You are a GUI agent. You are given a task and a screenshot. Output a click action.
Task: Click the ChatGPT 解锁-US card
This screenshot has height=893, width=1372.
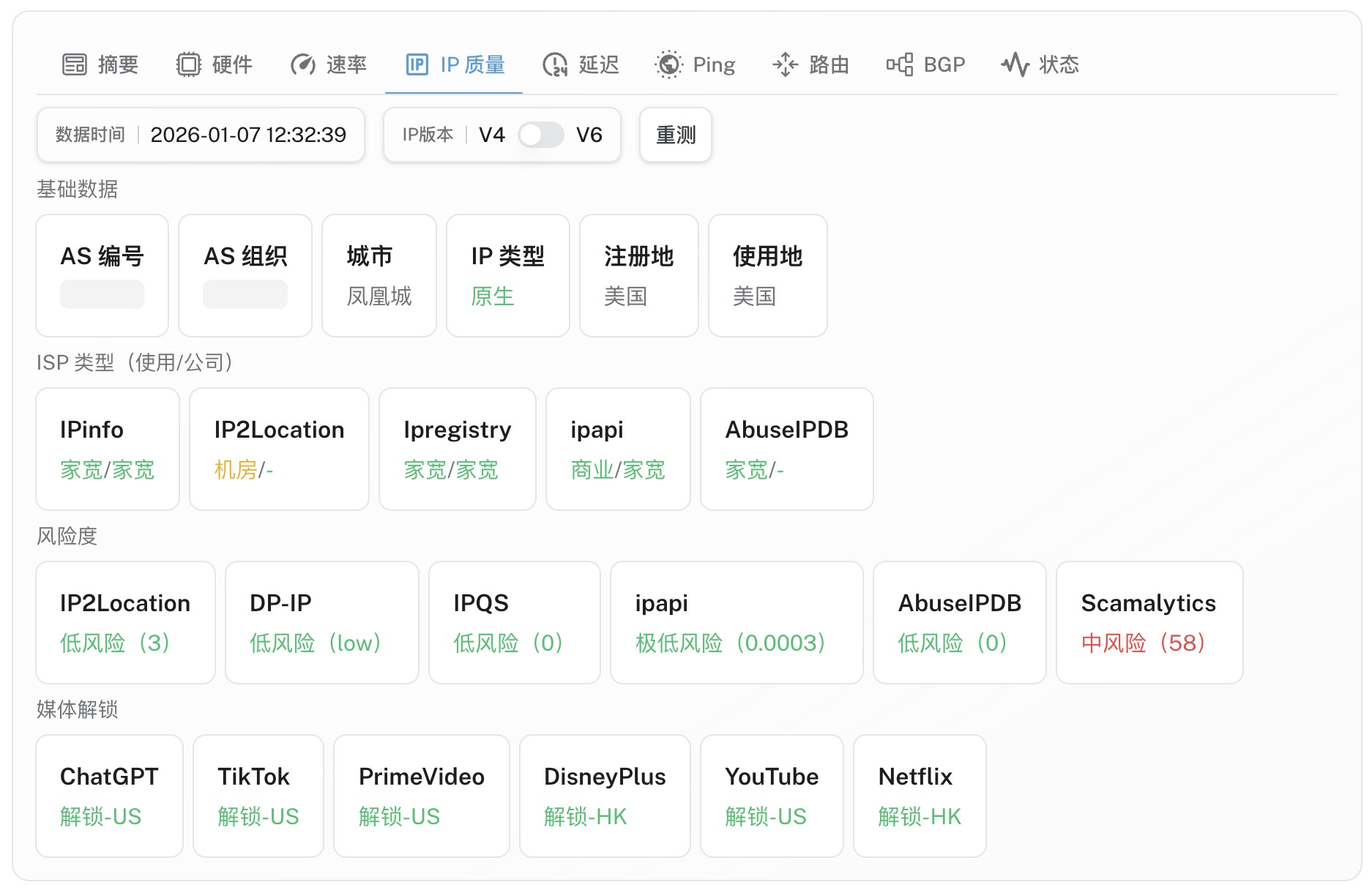point(109,796)
